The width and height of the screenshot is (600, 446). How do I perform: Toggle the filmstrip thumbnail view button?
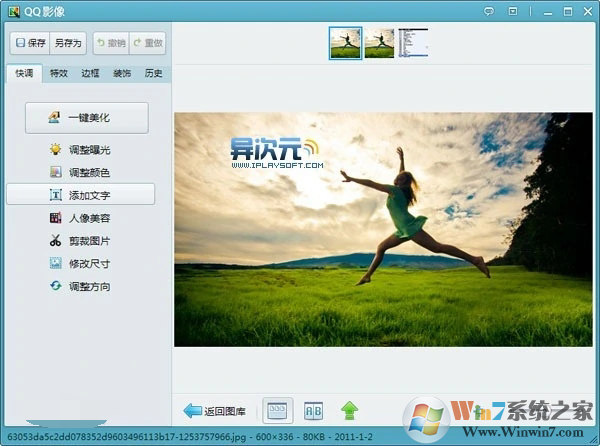tap(277, 410)
